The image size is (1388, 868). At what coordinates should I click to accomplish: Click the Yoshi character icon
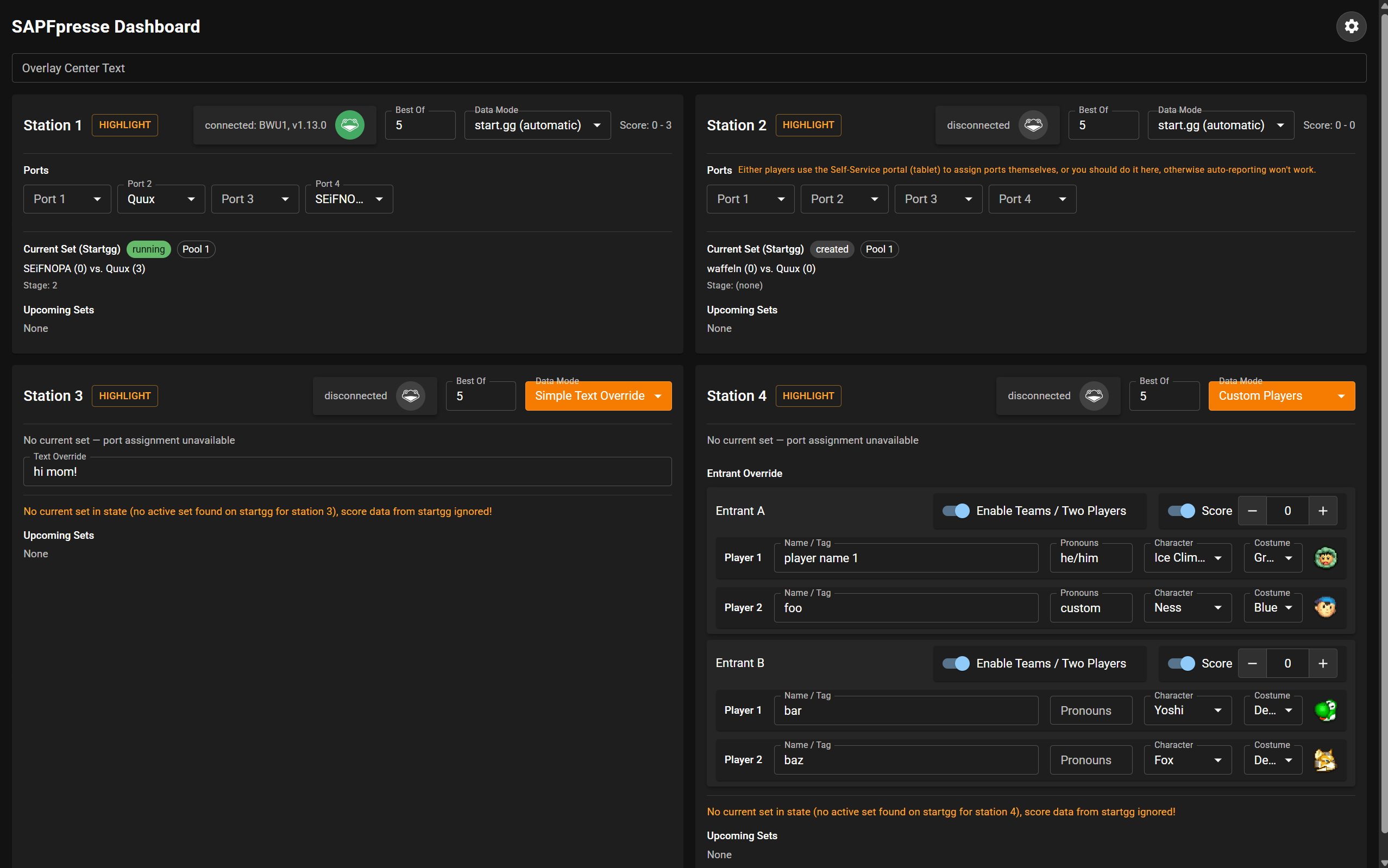coord(1325,710)
